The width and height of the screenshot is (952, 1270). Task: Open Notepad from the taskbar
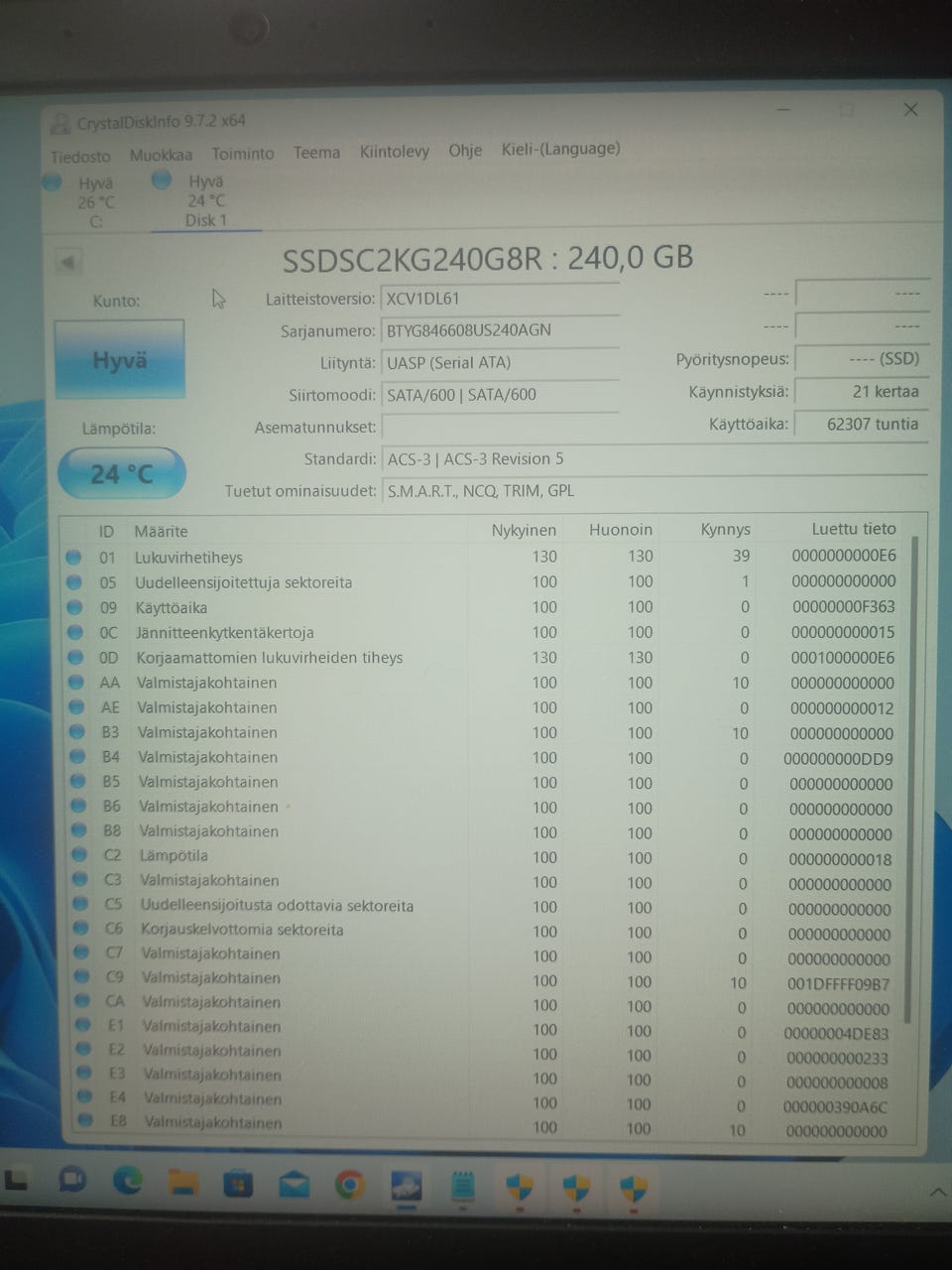[x=462, y=1188]
